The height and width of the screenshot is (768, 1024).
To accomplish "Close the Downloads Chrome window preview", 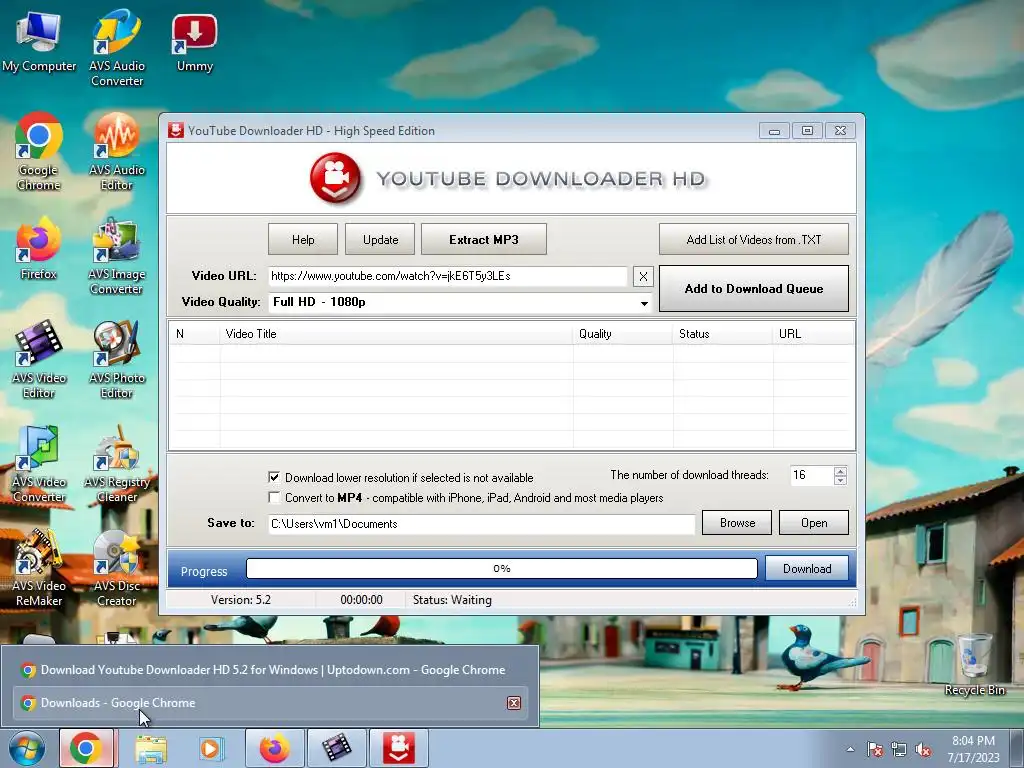I will 514,703.
